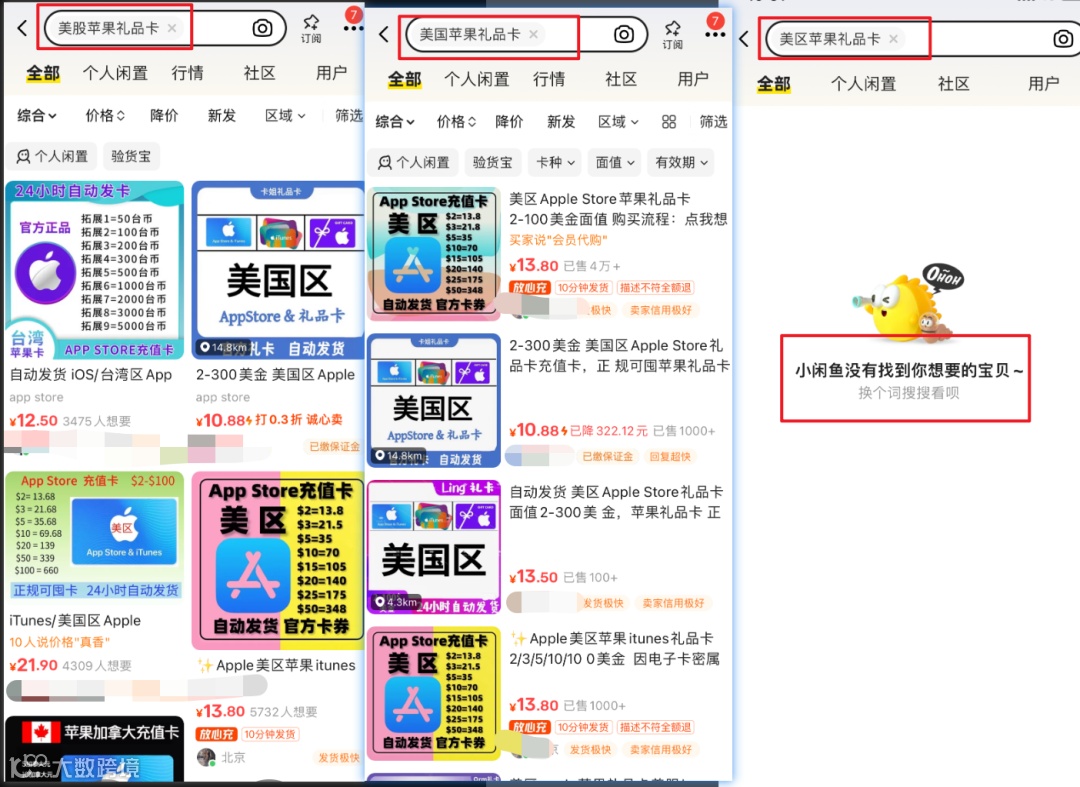
Task: Click 10人说价格"真香" comment
Action: [59, 642]
